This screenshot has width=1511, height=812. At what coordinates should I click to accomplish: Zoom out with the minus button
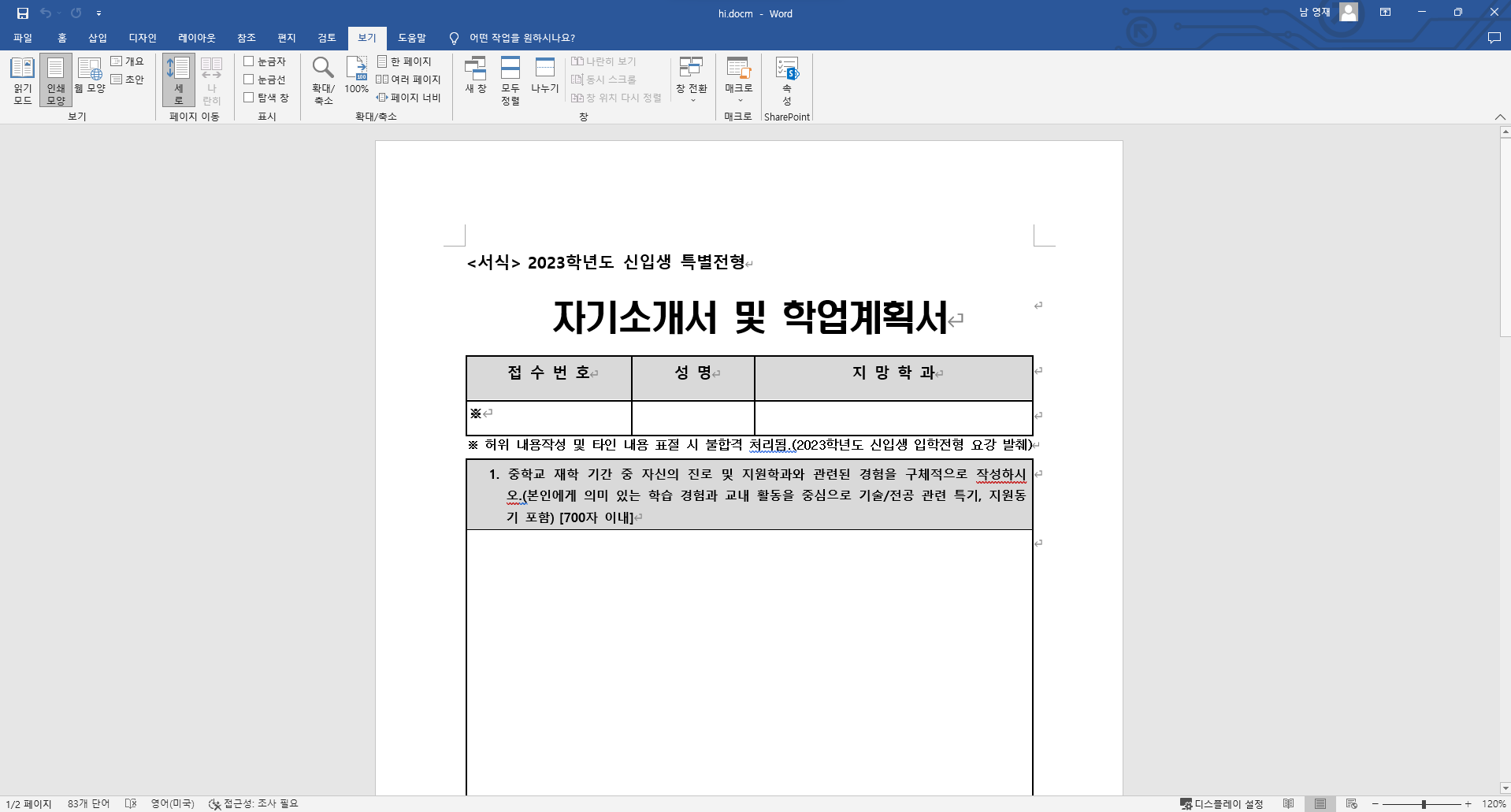point(1375,804)
